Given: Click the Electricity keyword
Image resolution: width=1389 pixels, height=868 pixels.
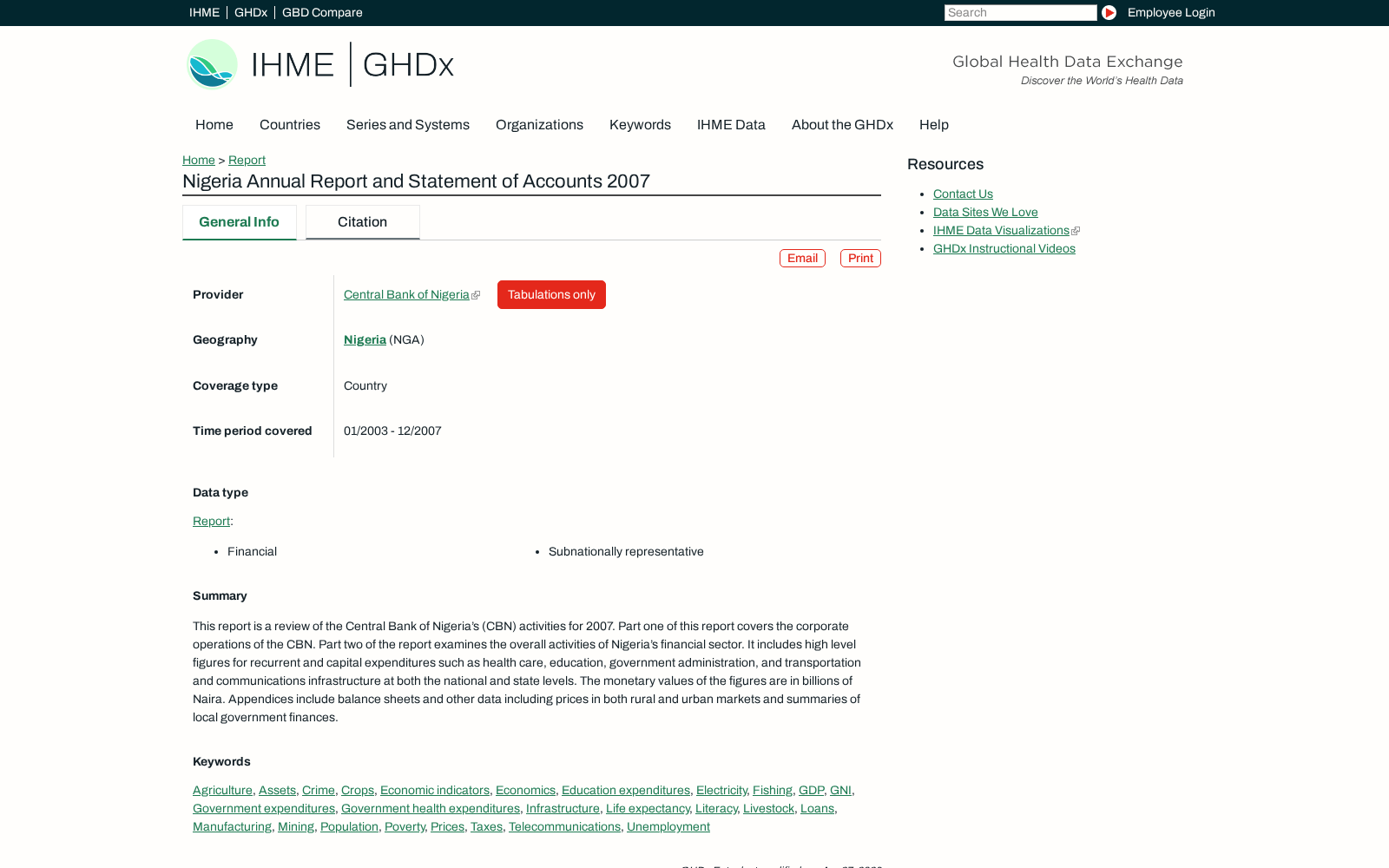Looking at the screenshot, I should coord(721,791).
